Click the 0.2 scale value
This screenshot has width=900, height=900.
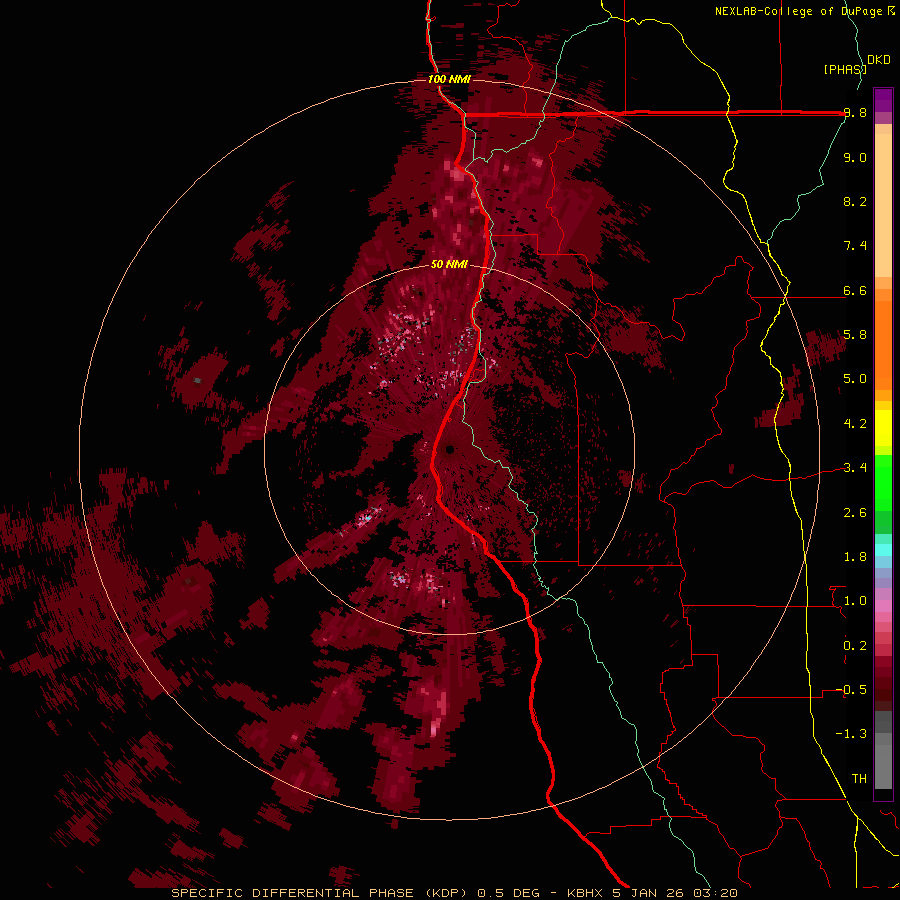coord(855,646)
